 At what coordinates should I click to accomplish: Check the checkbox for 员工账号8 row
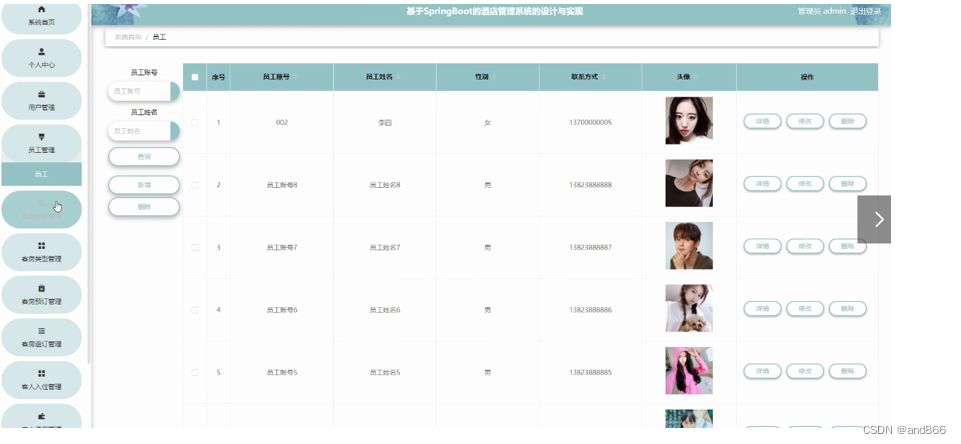[195, 185]
